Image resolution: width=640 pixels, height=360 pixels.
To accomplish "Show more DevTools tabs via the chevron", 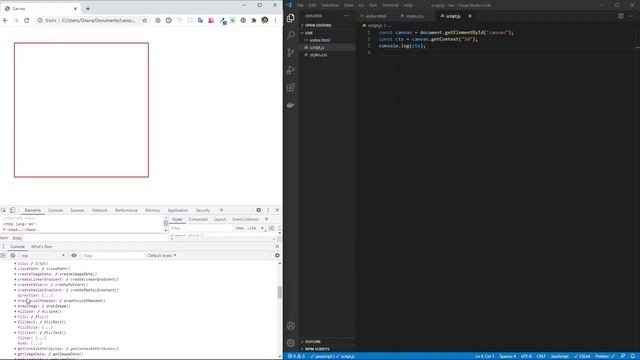I will tap(221, 210).
